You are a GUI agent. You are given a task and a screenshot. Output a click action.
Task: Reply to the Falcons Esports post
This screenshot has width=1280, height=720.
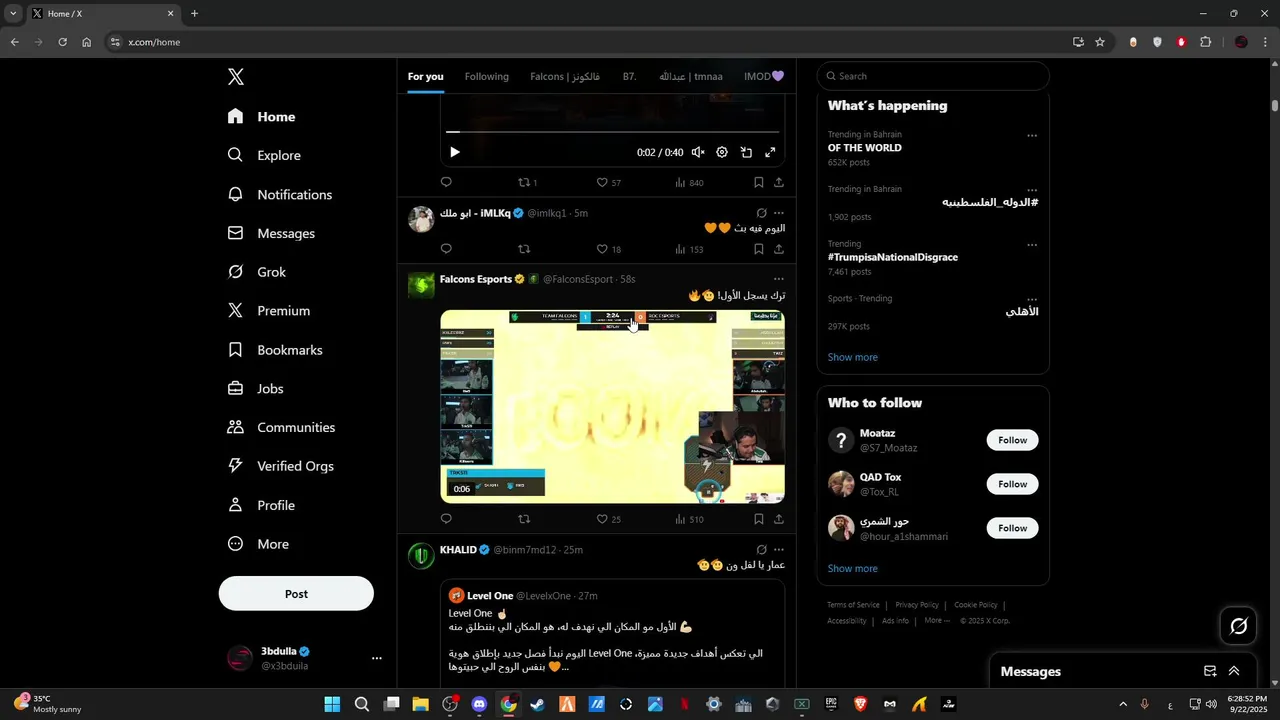pyautogui.click(x=446, y=519)
